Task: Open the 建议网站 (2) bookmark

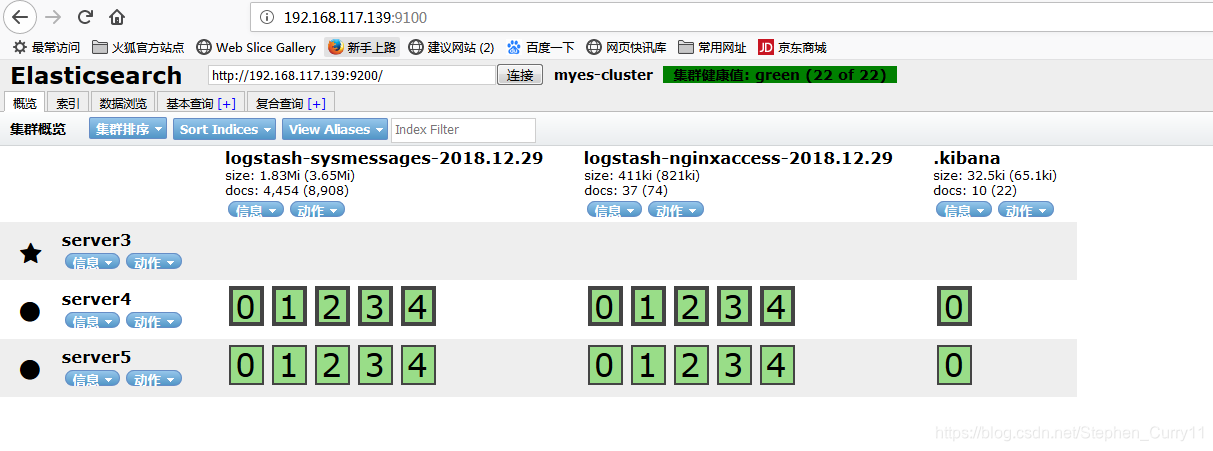Action: click(451, 47)
